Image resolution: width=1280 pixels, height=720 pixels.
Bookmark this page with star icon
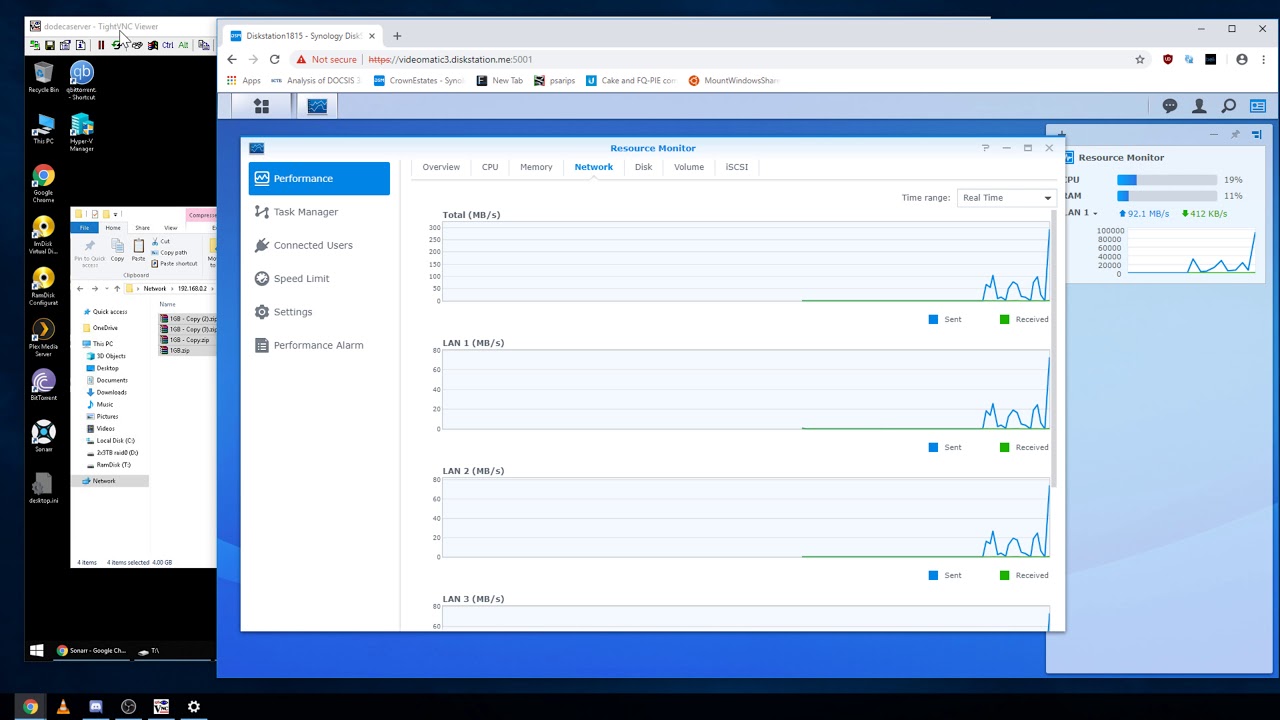1140,59
